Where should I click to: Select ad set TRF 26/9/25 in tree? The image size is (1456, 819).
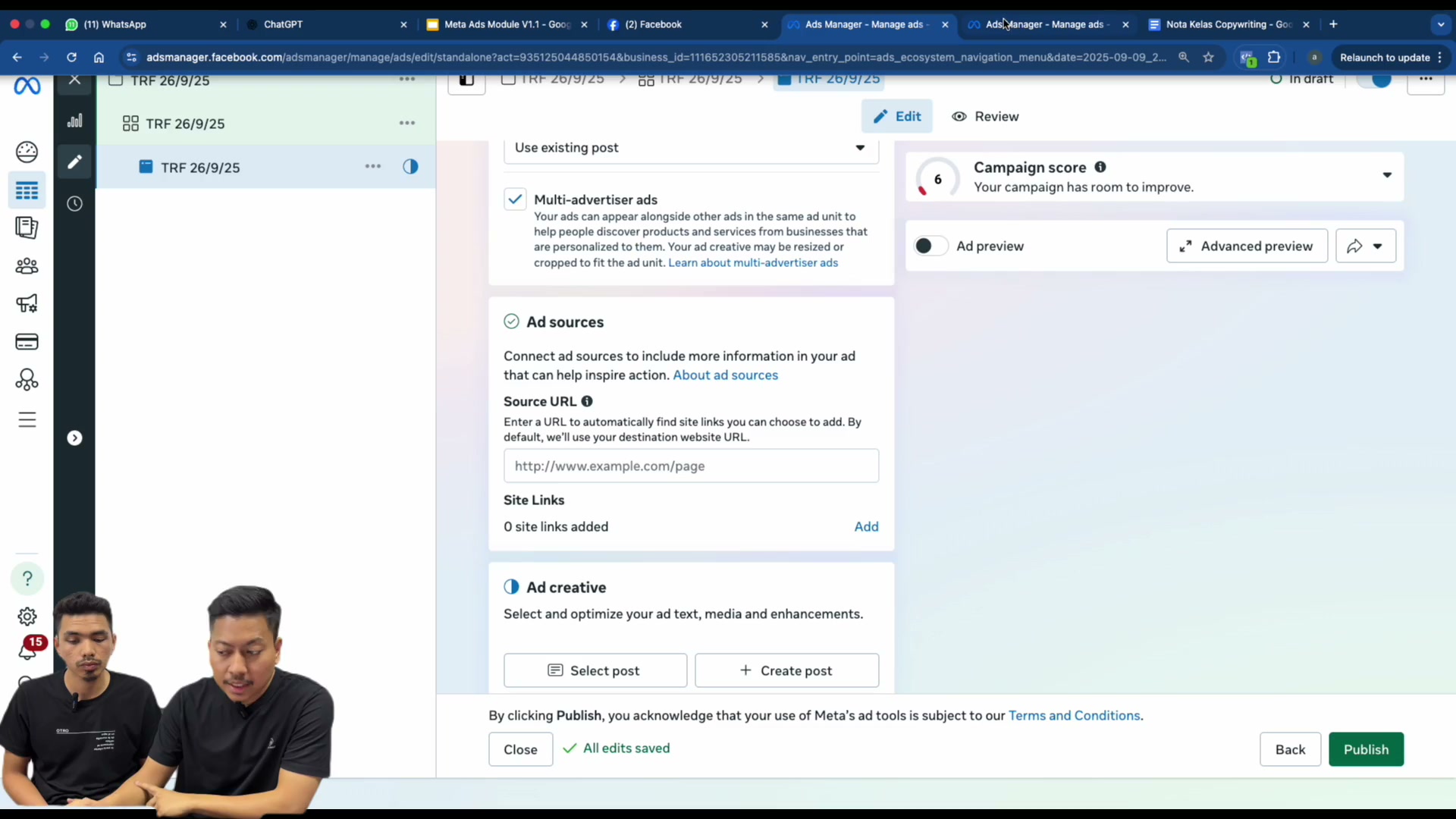pyautogui.click(x=185, y=124)
